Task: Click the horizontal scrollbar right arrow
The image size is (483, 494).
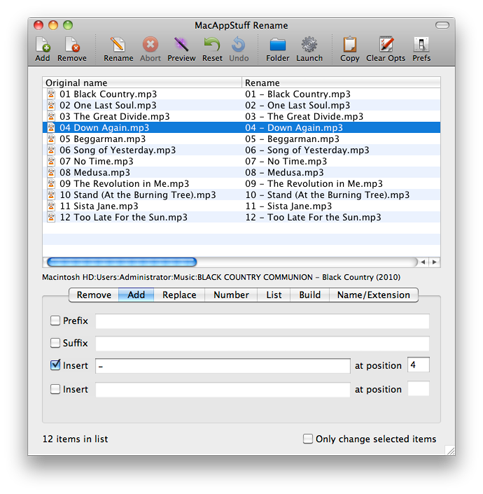Action: pos(434,262)
